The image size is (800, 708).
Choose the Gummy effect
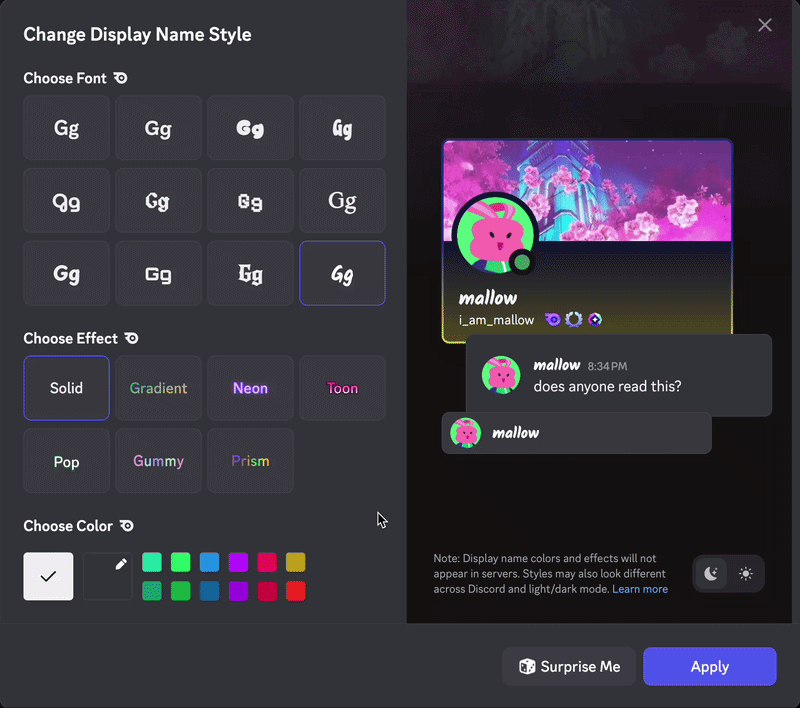158,461
